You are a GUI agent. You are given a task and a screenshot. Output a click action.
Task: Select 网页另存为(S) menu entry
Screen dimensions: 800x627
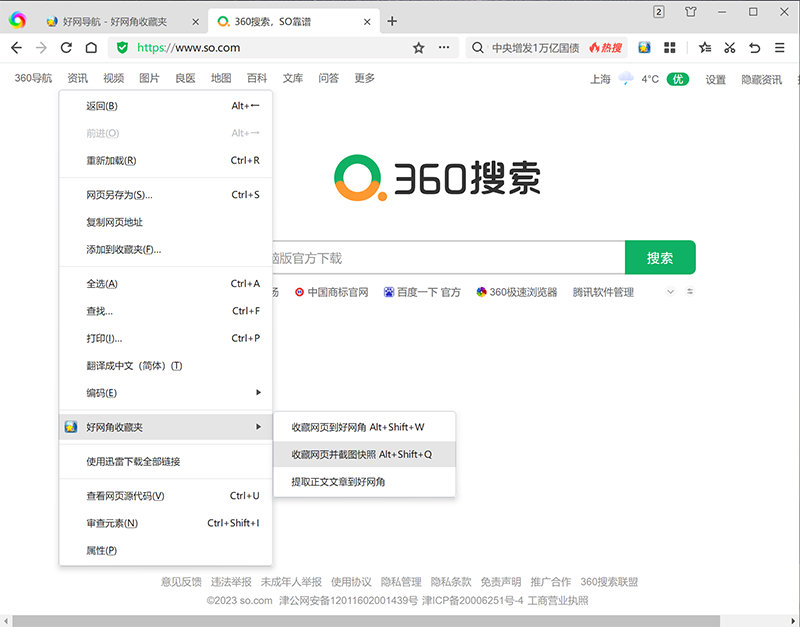coord(120,195)
